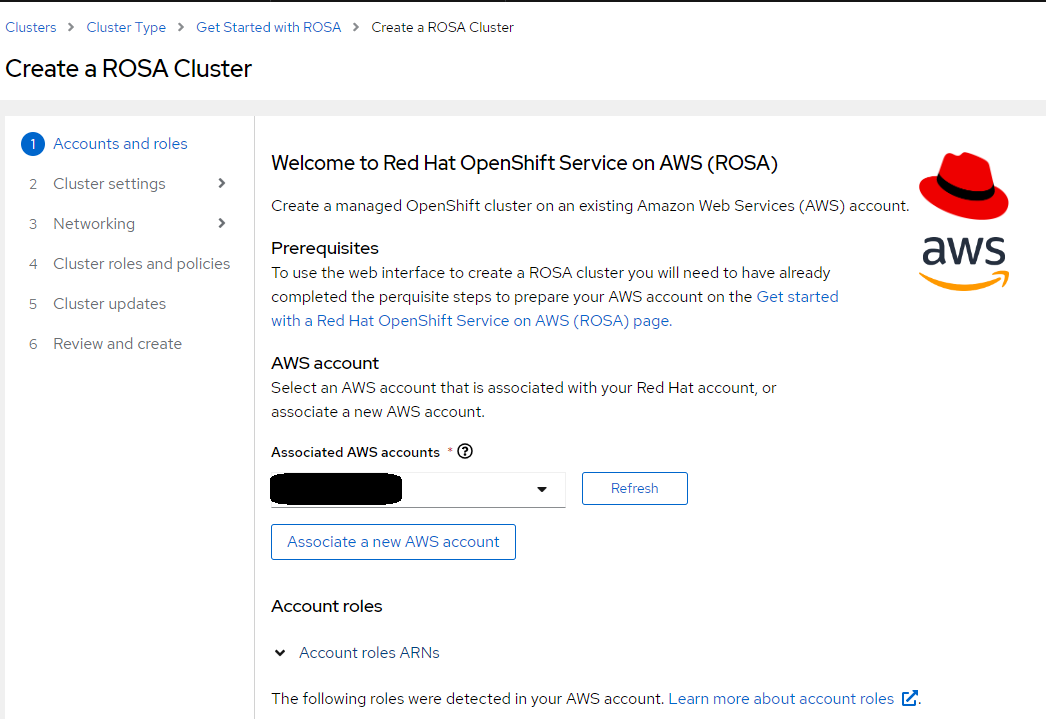
Task: Click the collapse arrow on Account roles ARNs
Action: pyautogui.click(x=279, y=652)
